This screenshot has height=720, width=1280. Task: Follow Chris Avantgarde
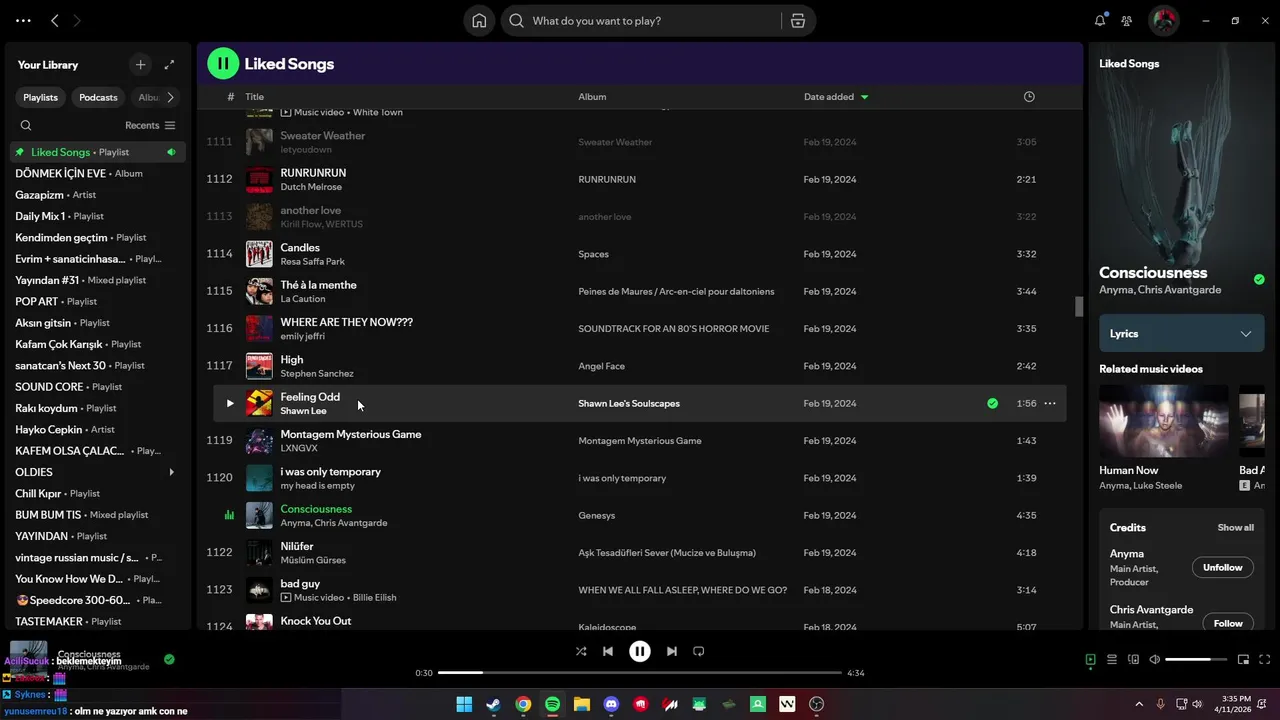[1228, 622]
